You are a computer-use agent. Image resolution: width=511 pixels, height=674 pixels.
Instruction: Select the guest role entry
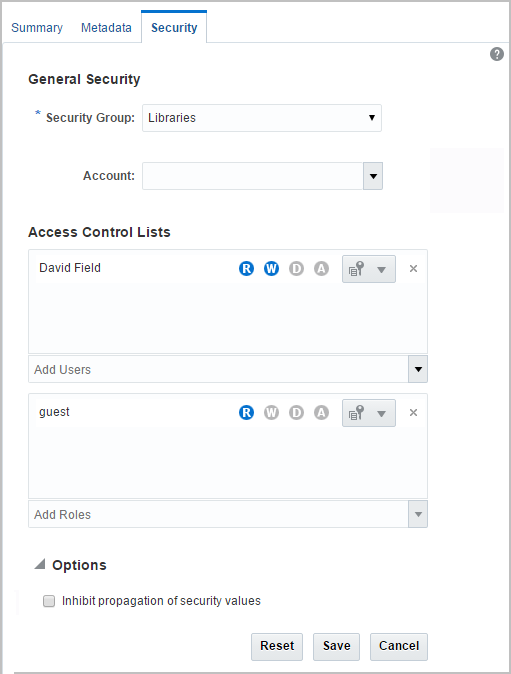54,412
